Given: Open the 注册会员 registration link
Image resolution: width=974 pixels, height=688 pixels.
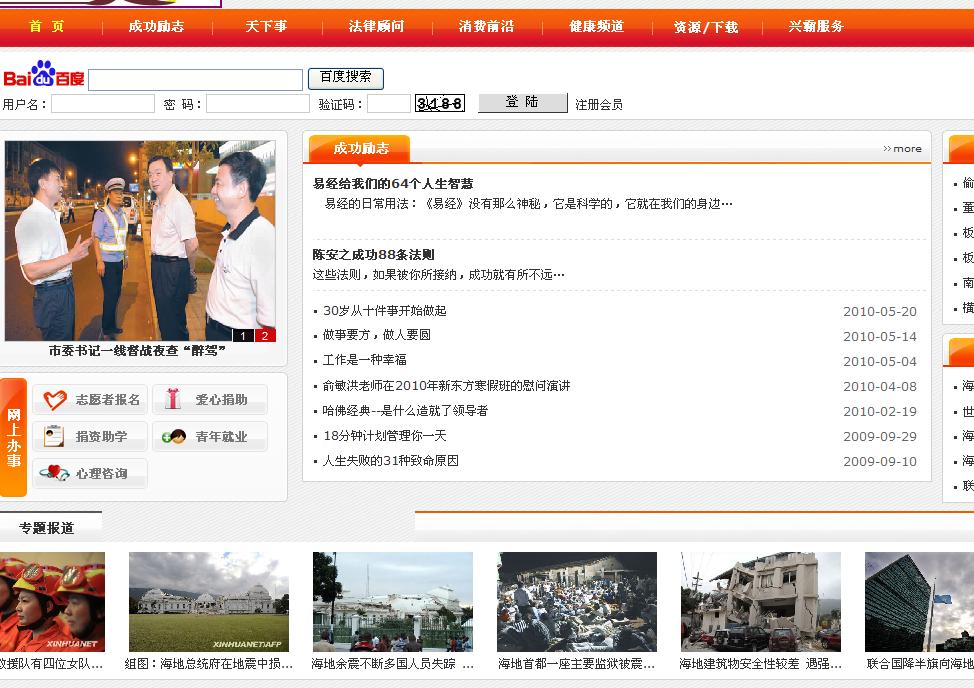Looking at the screenshot, I should point(599,104).
